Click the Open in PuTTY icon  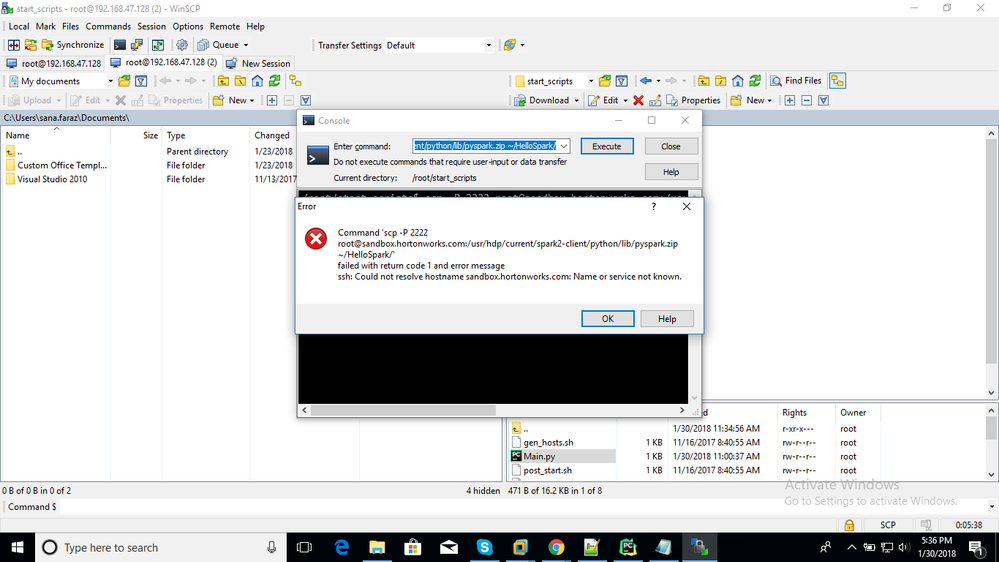(136, 45)
